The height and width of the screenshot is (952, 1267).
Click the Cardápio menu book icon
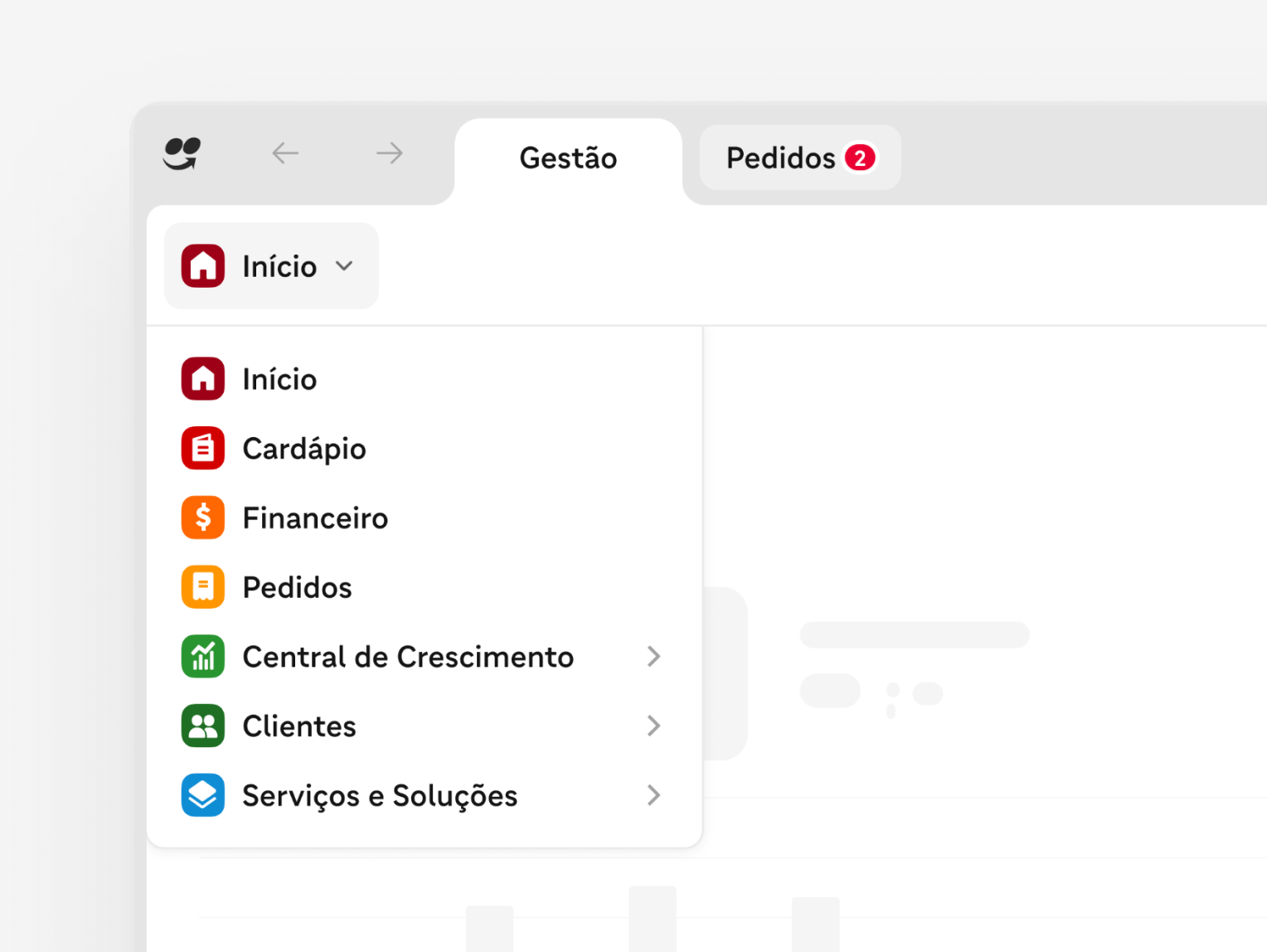pos(202,448)
